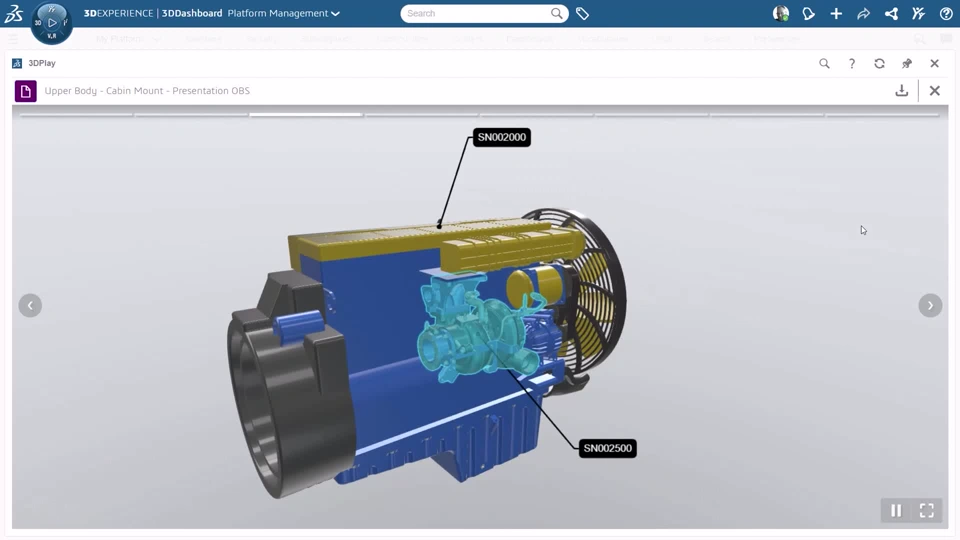
Task: Search within the 3DPlay widget
Action: click(824, 63)
